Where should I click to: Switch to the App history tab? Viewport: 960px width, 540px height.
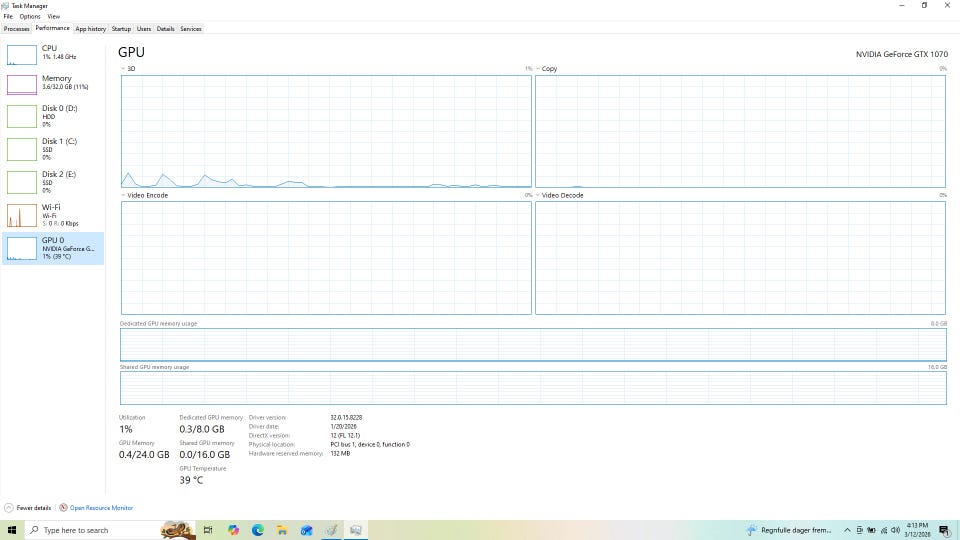[x=91, y=29]
